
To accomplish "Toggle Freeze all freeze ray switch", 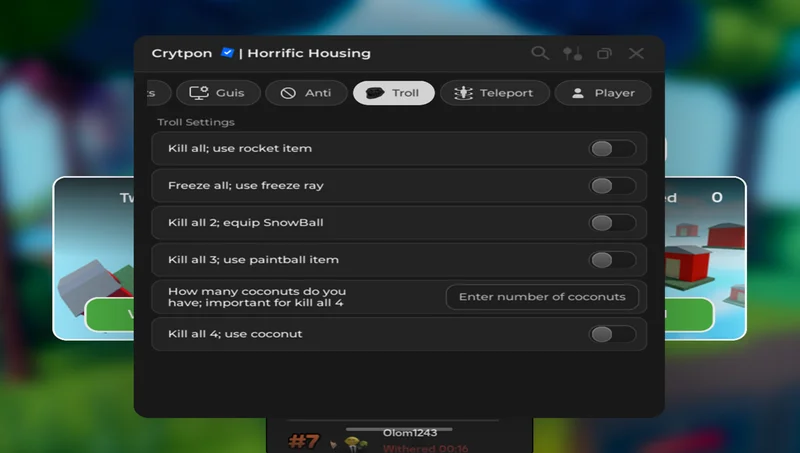I will click(x=612, y=186).
